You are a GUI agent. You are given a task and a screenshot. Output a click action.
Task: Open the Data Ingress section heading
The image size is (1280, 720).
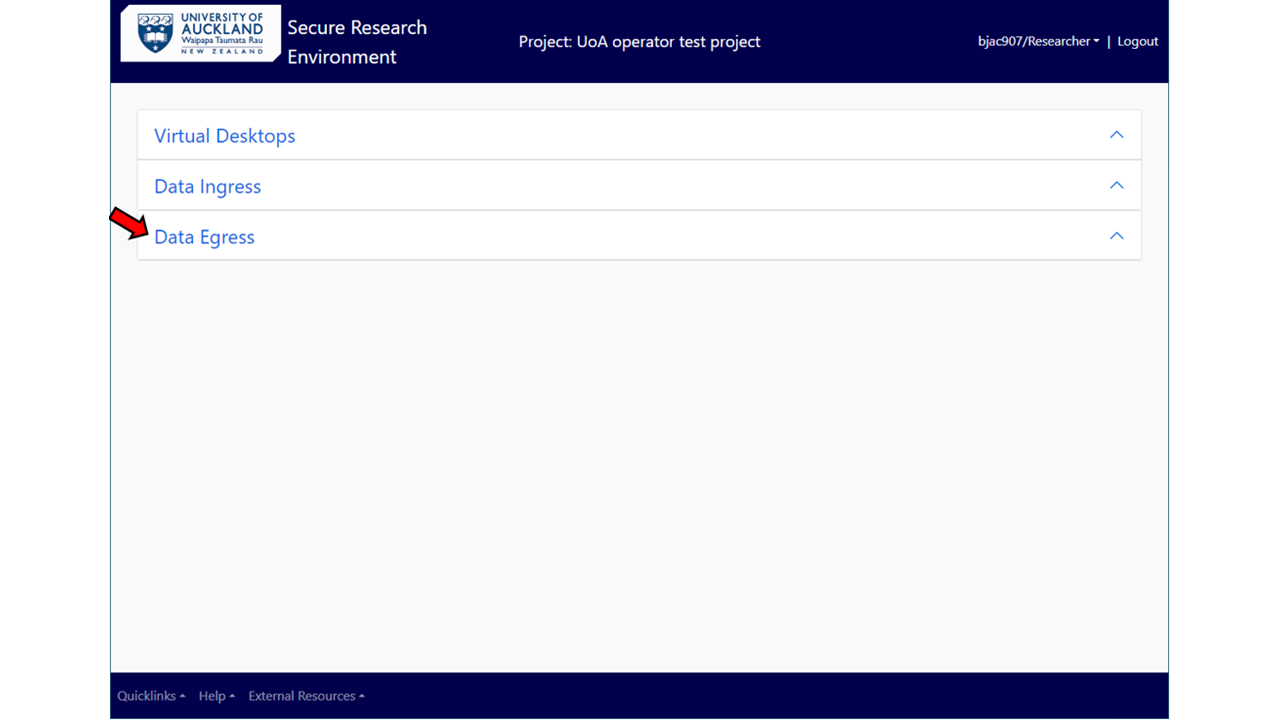click(208, 187)
